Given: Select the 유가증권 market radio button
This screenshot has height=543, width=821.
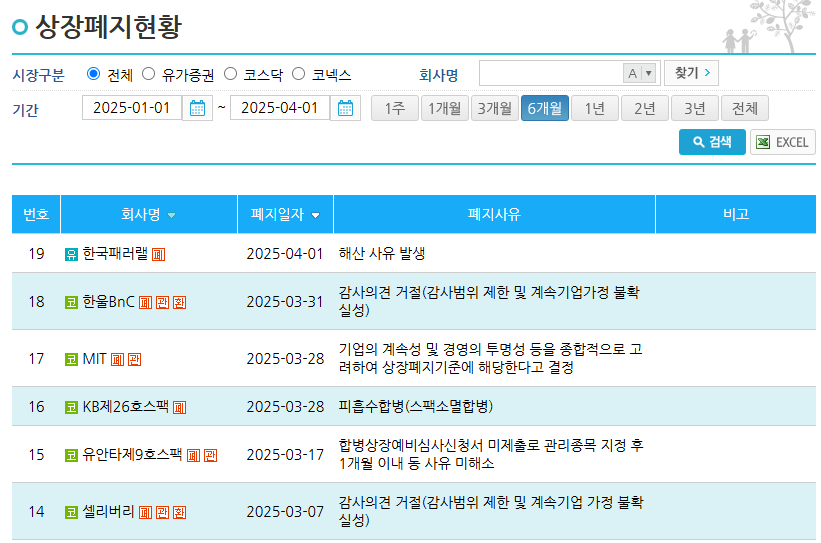Looking at the screenshot, I should tap(149, 74).
